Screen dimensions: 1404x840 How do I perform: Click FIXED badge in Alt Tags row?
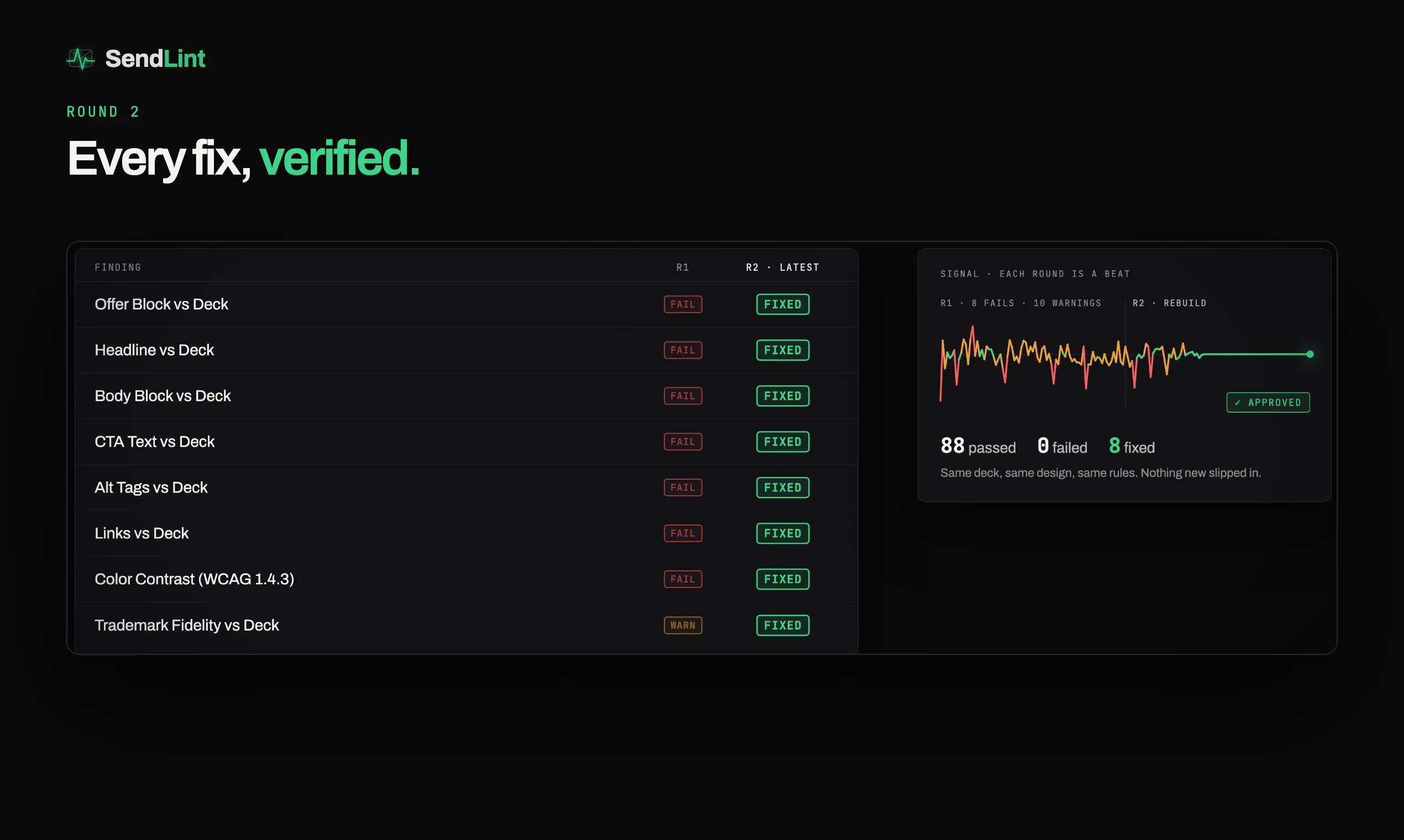click(782, 488)
